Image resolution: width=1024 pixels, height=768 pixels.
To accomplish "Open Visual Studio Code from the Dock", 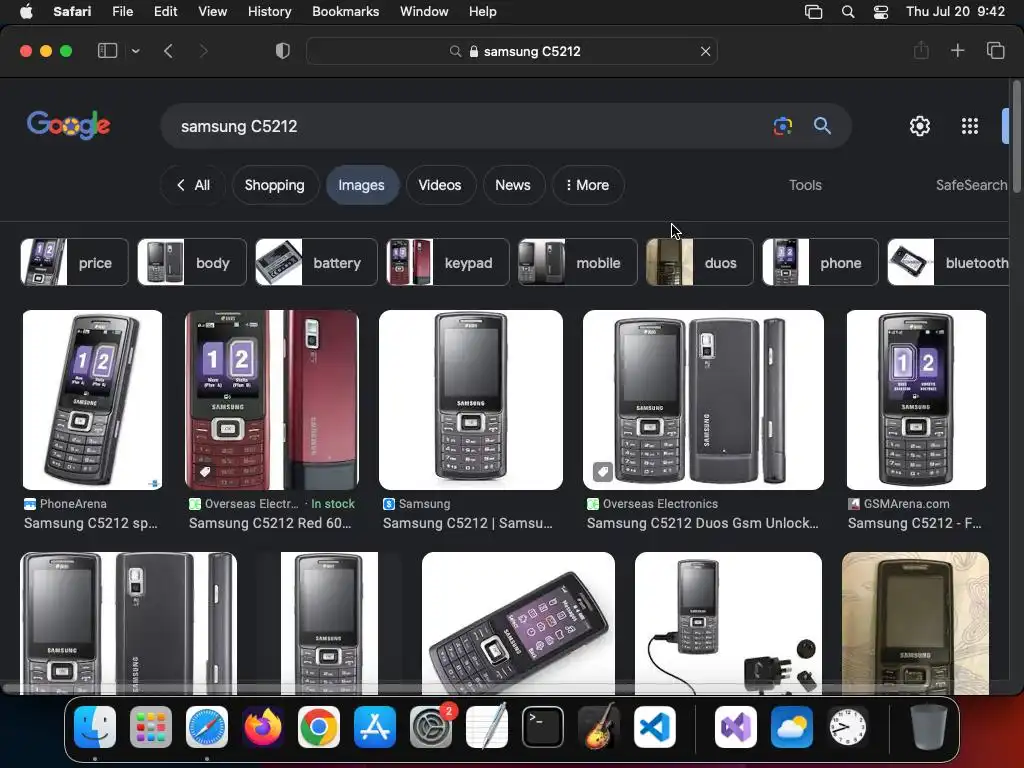I will click(x=655, y=727).
